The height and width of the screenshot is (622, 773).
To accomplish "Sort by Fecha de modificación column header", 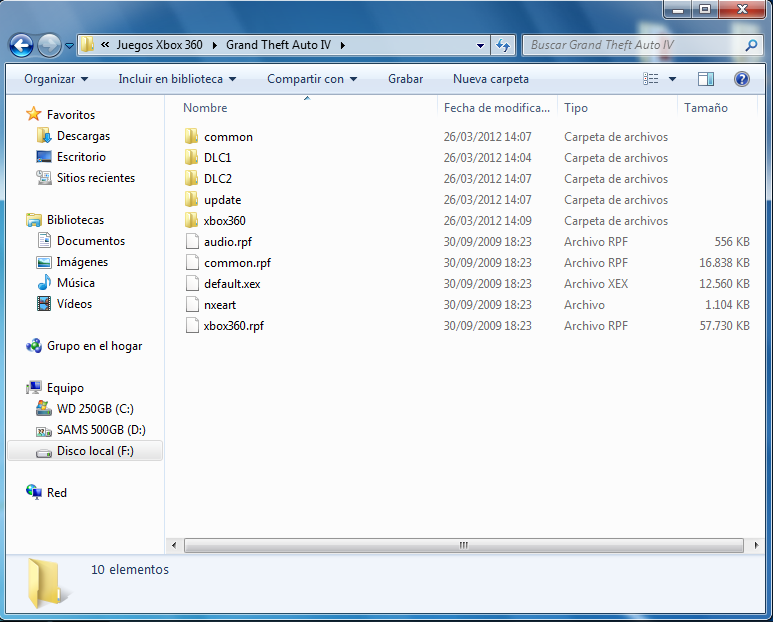I will click(x=496, y=108).
